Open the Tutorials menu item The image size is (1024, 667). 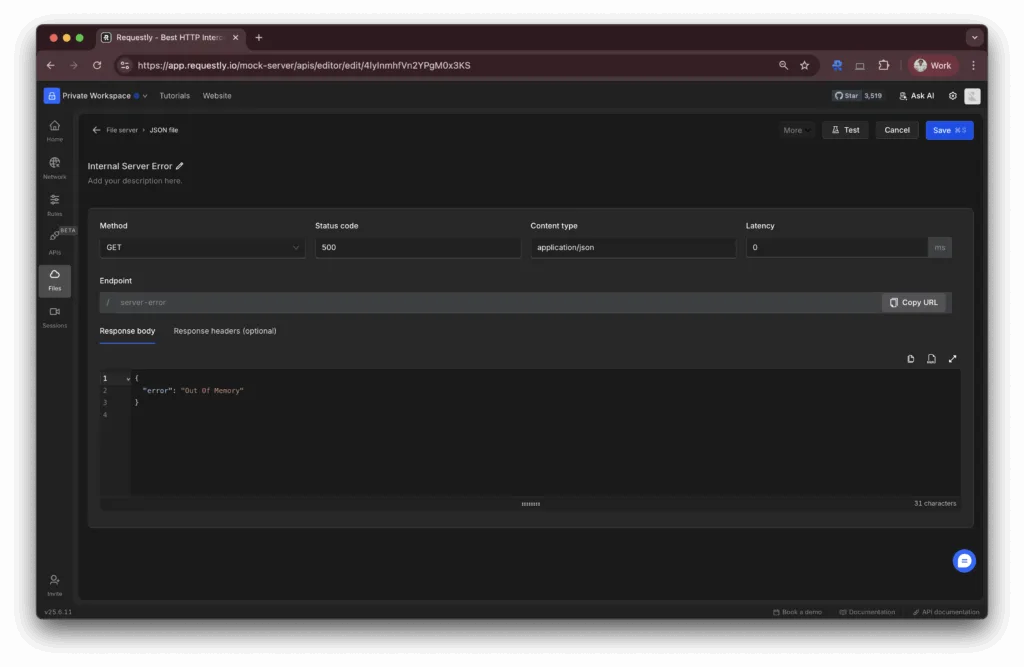coord(174,95)
